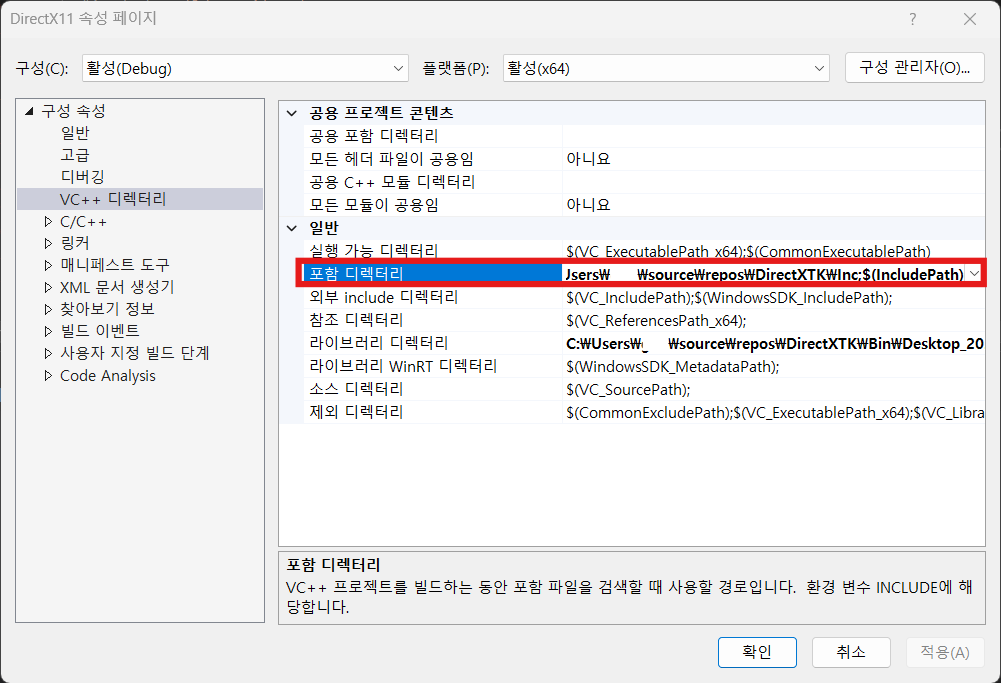The height and width of the screenshot is (683, 1001).
Task: Collapse the 일반 property grid section
Action: [292, 228]
